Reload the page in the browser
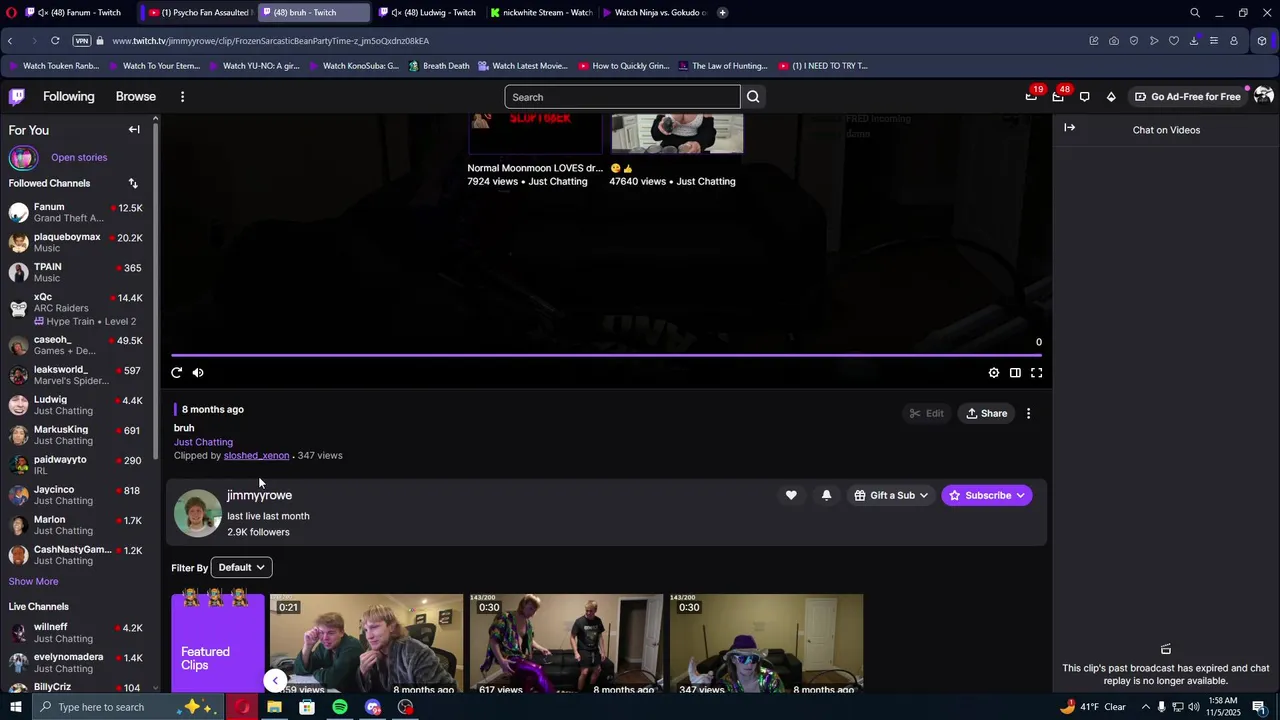This screenshot has width=1280, height=720. pyautogui.click(x=55, y=41)
